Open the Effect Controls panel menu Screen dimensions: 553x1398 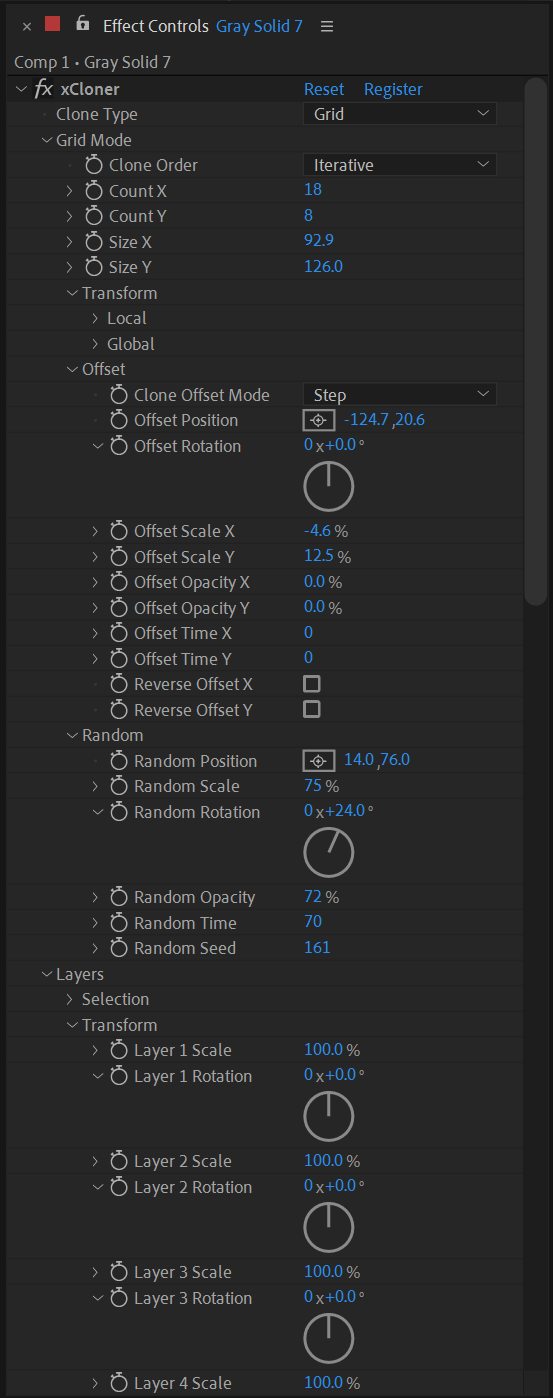(327, 26)
